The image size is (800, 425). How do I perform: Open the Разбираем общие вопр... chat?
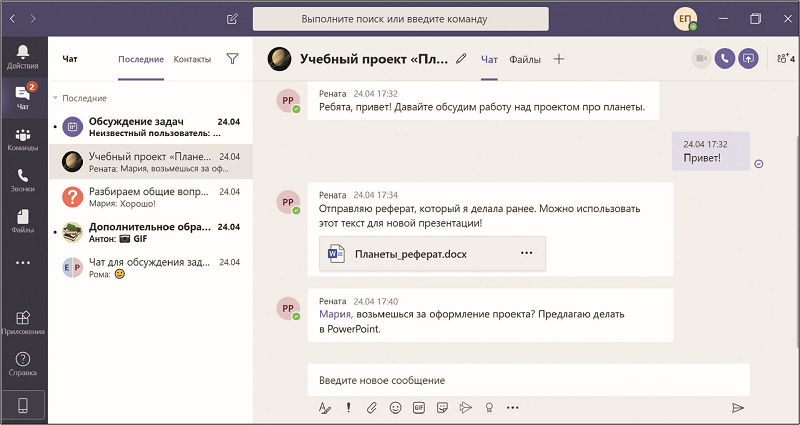(151, 197)
